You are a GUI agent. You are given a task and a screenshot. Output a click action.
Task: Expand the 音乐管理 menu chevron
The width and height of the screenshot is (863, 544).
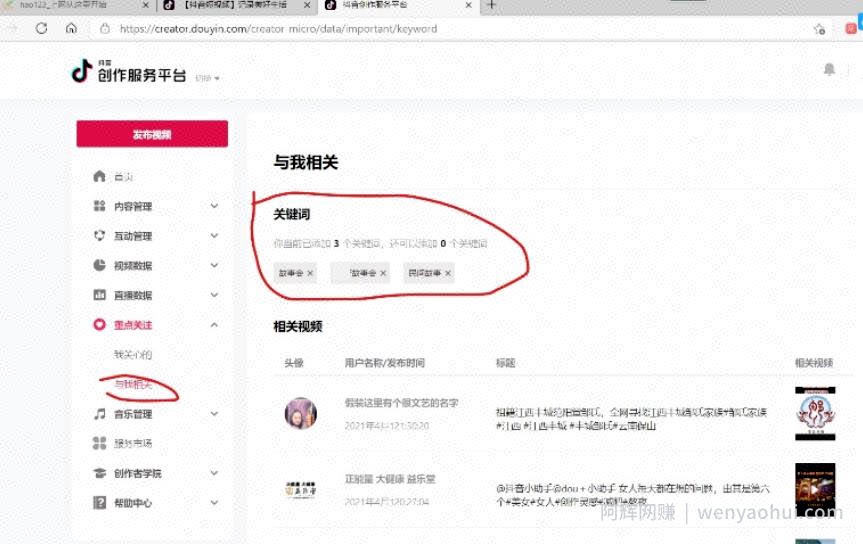[x=214, y=414]
